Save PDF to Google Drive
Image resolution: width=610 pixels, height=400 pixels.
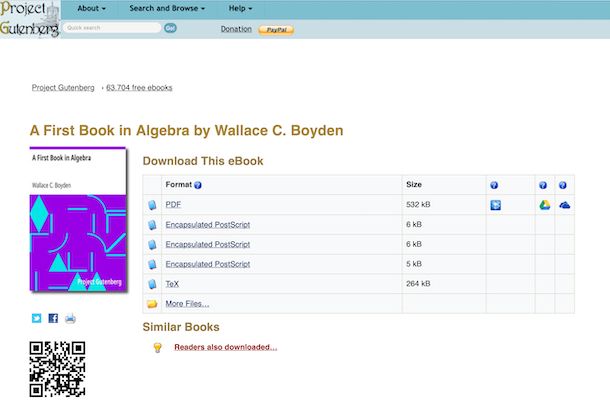pos(545,205)
